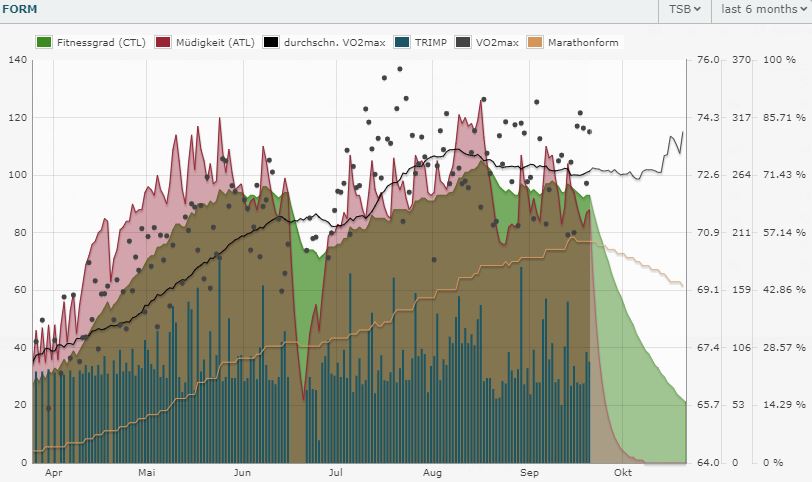The height and width of the screenshot is (482, 812).
Task: Toggle the Fitnessgrad (CTL) series label
Action: point(100,43)
